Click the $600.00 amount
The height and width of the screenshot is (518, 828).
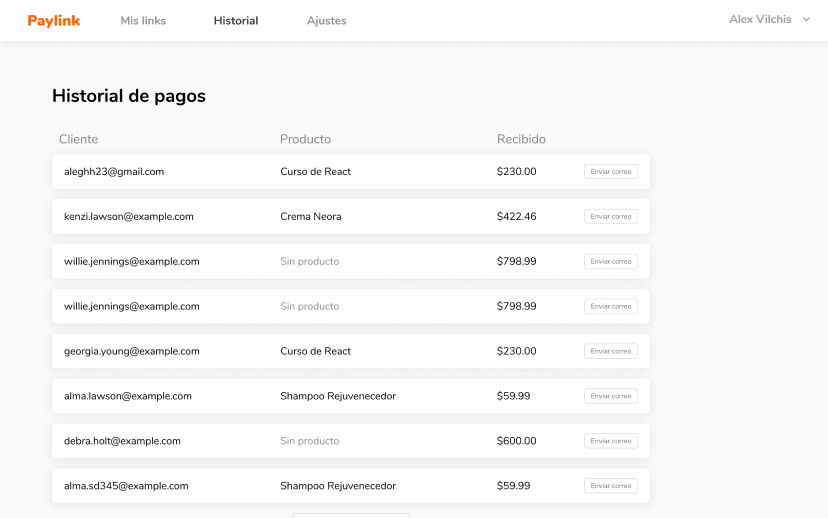[x=516, y=441]
